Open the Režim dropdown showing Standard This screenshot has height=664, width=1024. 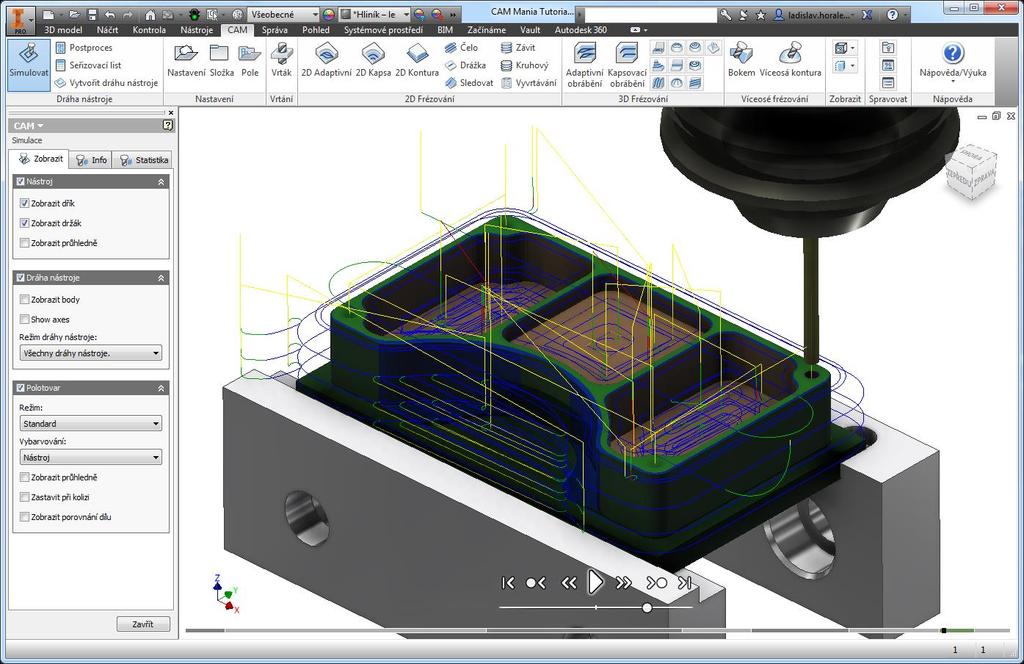click(x=91, y=424)
